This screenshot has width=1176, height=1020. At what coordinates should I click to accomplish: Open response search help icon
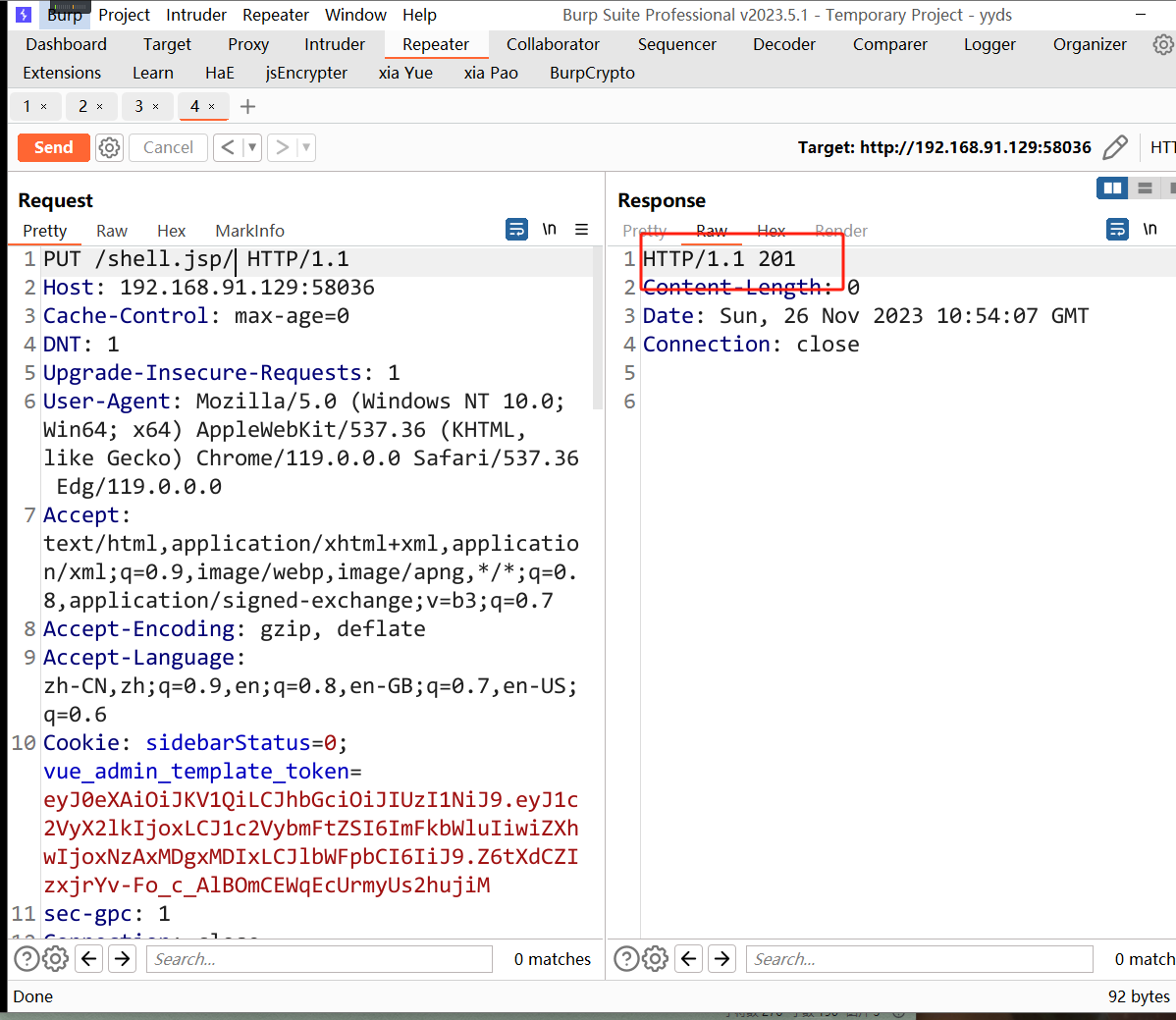[626, 959]
